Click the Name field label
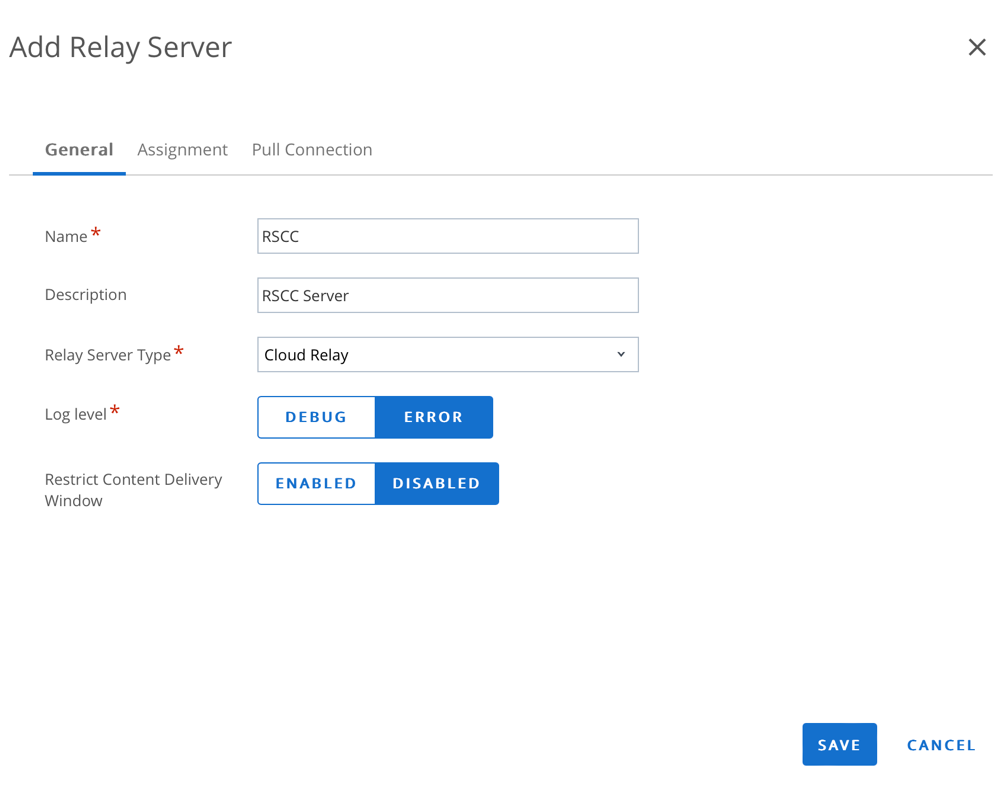 pos(66,237)
